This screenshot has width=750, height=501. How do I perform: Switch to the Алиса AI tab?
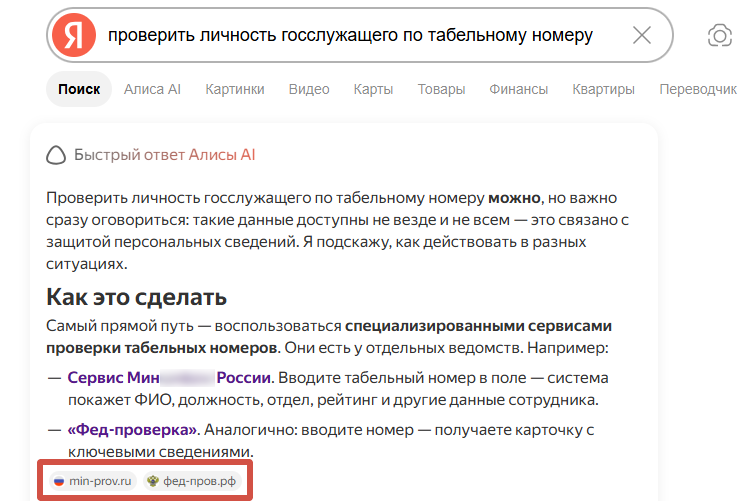152,89
